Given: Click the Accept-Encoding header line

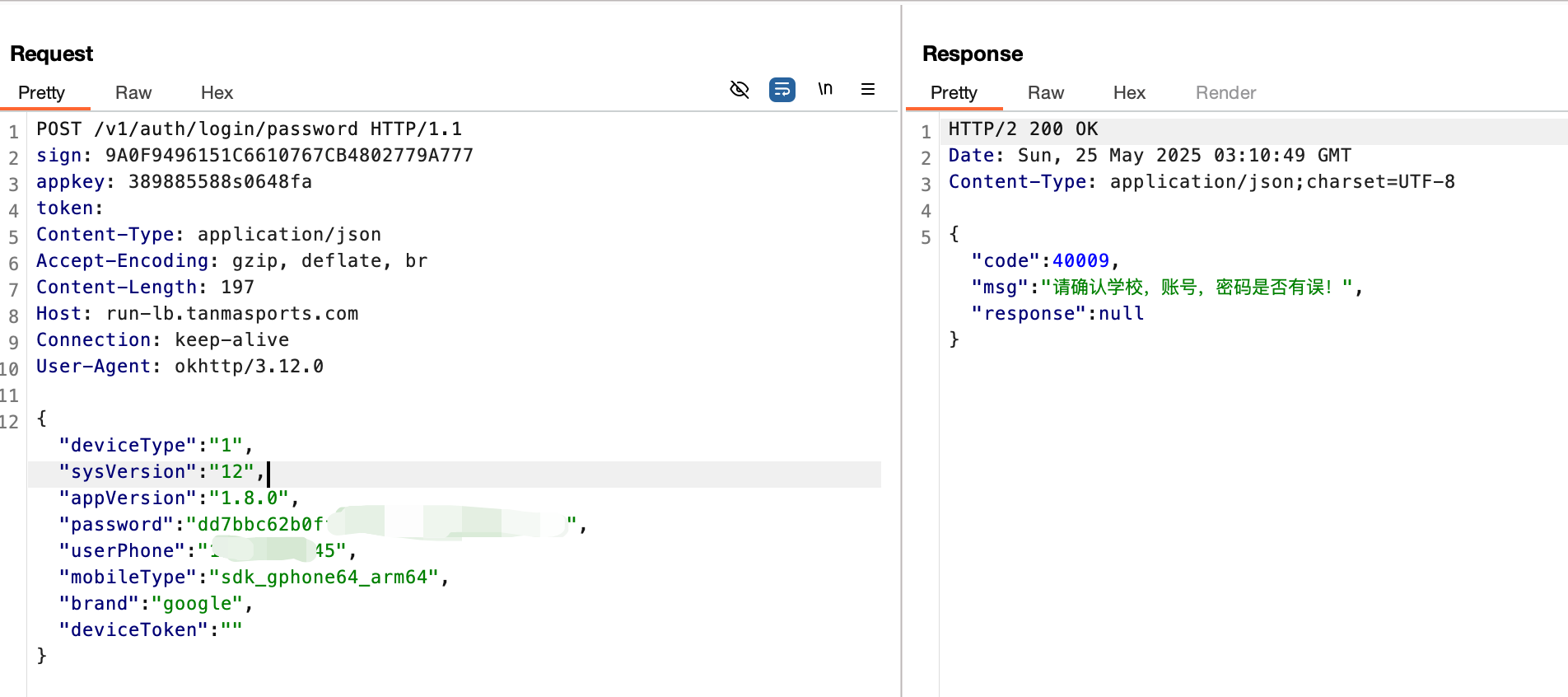Looking at the screenshot, I should pyautogui.click(x=231, y=261).
